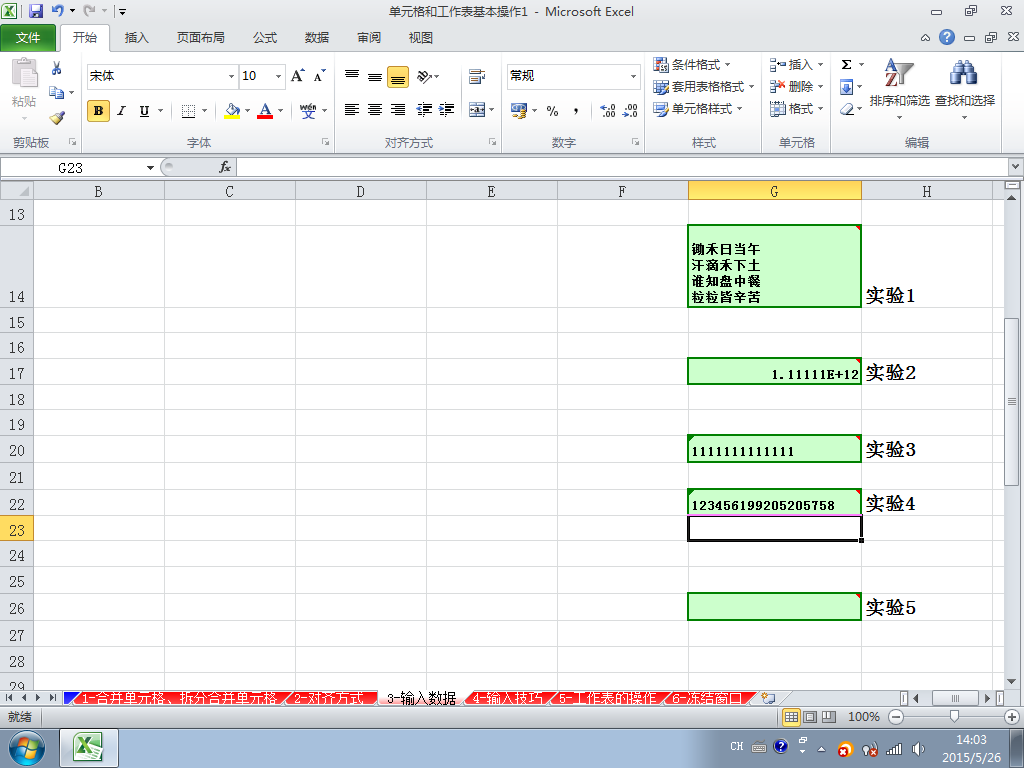Click the increase indent icon

tap(447, 110)
